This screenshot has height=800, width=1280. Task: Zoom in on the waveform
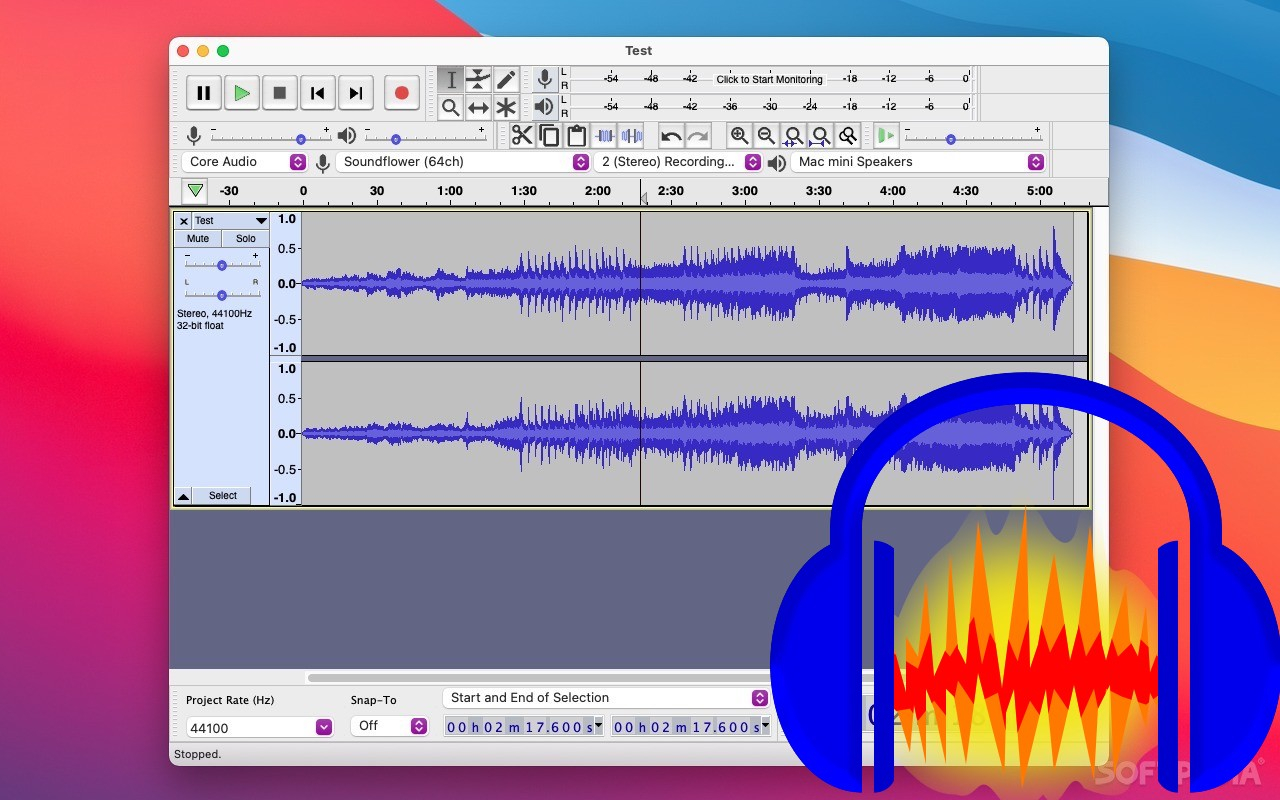tap(740, 135)
